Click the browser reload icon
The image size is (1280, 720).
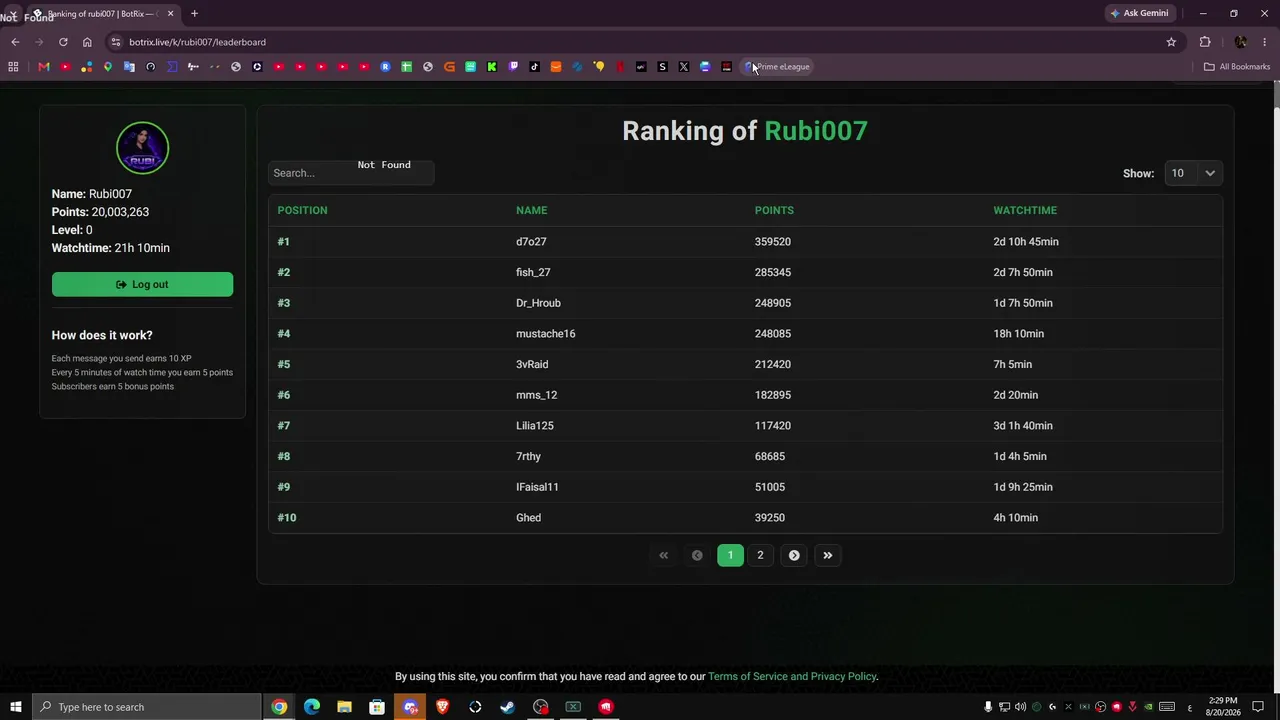click(63, 42)
